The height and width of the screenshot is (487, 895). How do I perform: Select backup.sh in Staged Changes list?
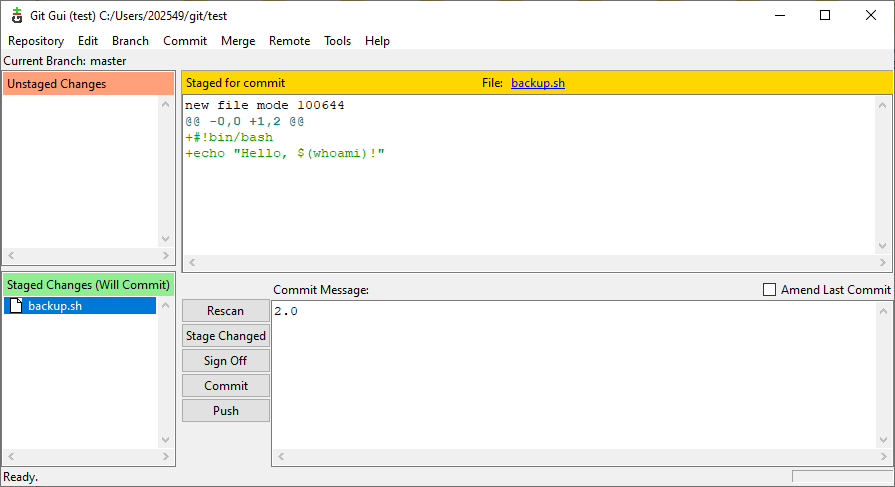click(x=80, y=305)
